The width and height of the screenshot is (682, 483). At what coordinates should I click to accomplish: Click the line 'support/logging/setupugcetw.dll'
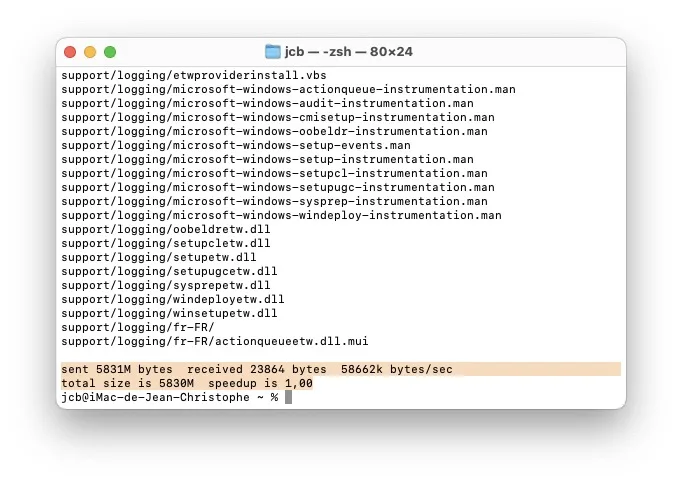click(x=169, y=271)
